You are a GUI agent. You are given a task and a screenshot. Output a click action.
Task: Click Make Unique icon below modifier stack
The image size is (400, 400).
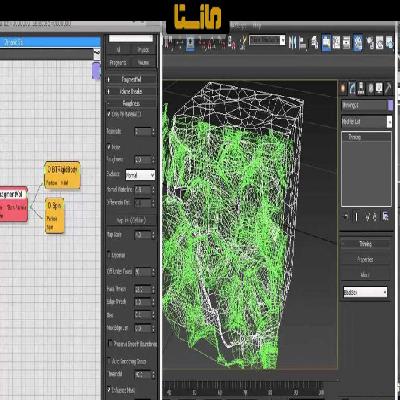pos(367,217)
